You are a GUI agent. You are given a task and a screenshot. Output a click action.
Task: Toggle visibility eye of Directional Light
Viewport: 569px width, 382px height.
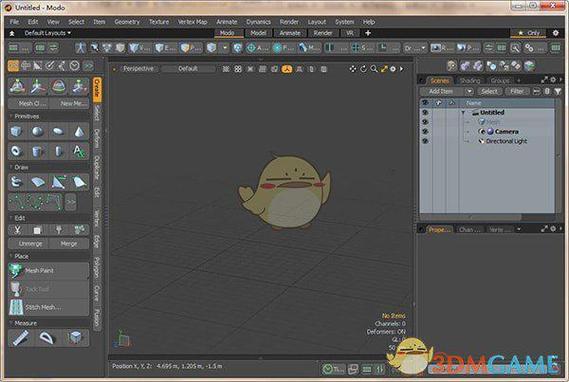425,141
